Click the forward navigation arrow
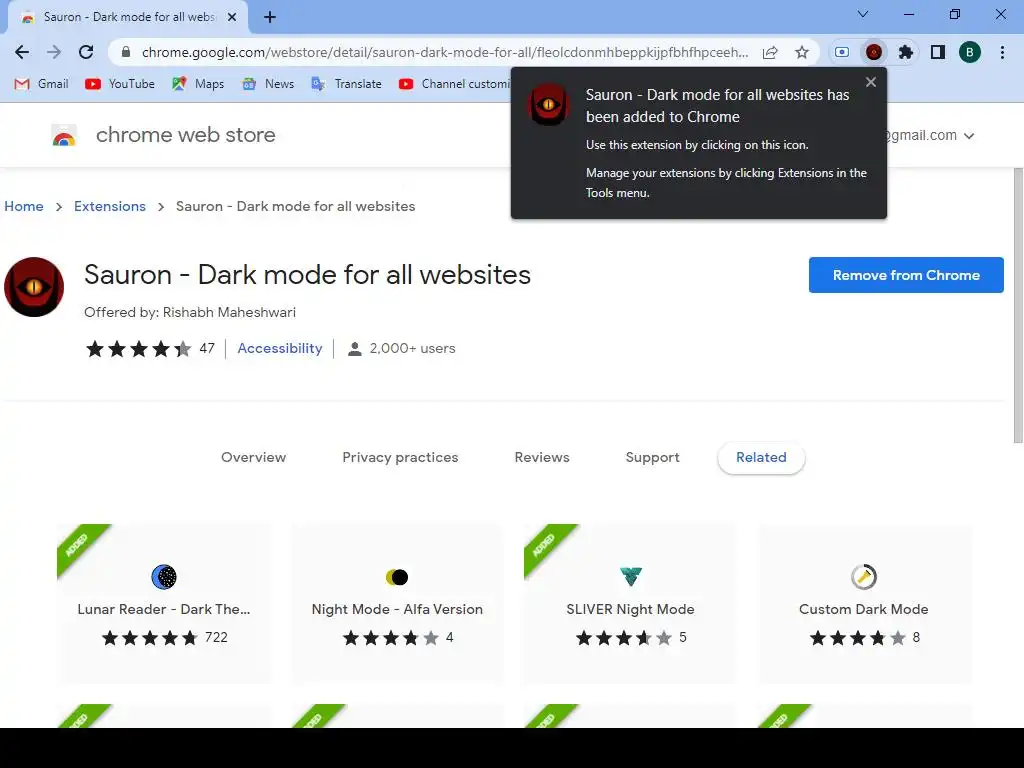This screenshot has width=1024, height=768. 54,52
